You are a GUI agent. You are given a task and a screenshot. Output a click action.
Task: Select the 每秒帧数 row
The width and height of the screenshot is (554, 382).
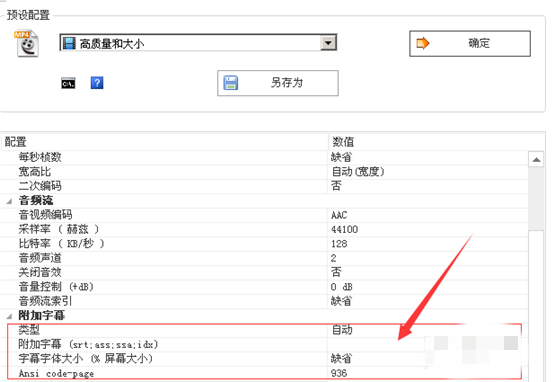pyautogui.click(x=264, y=157)
